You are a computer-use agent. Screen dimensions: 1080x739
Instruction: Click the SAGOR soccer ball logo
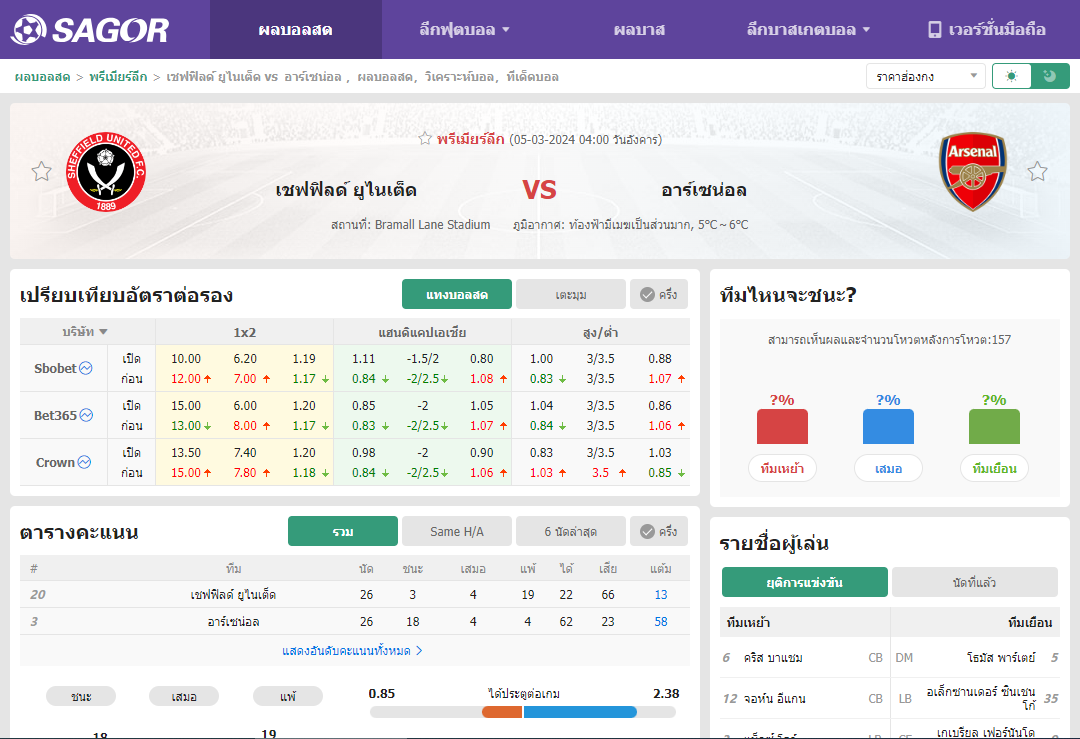(x=28, y=30)
